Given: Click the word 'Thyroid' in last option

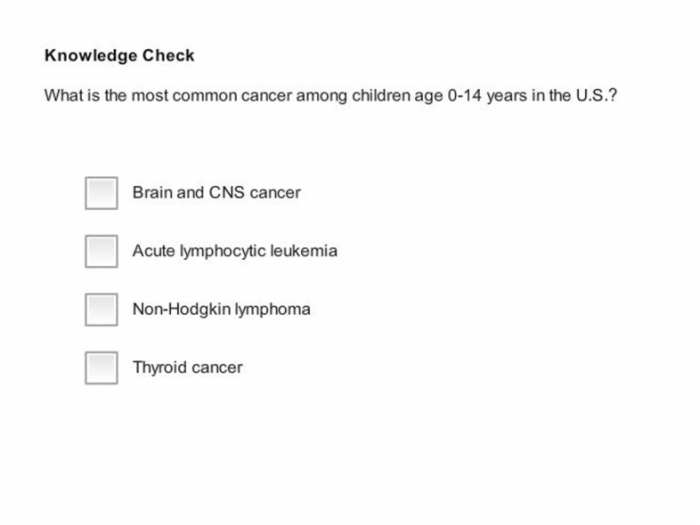Looking at the screenshot, I should pos(160,368).
